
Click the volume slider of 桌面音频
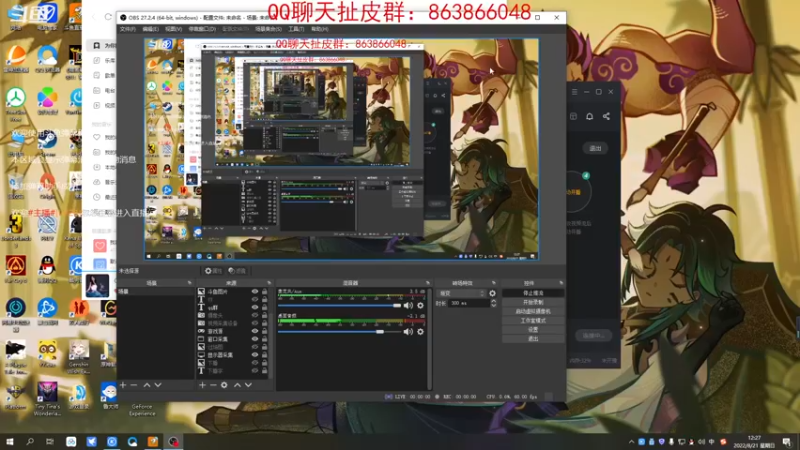pos(340,332)
